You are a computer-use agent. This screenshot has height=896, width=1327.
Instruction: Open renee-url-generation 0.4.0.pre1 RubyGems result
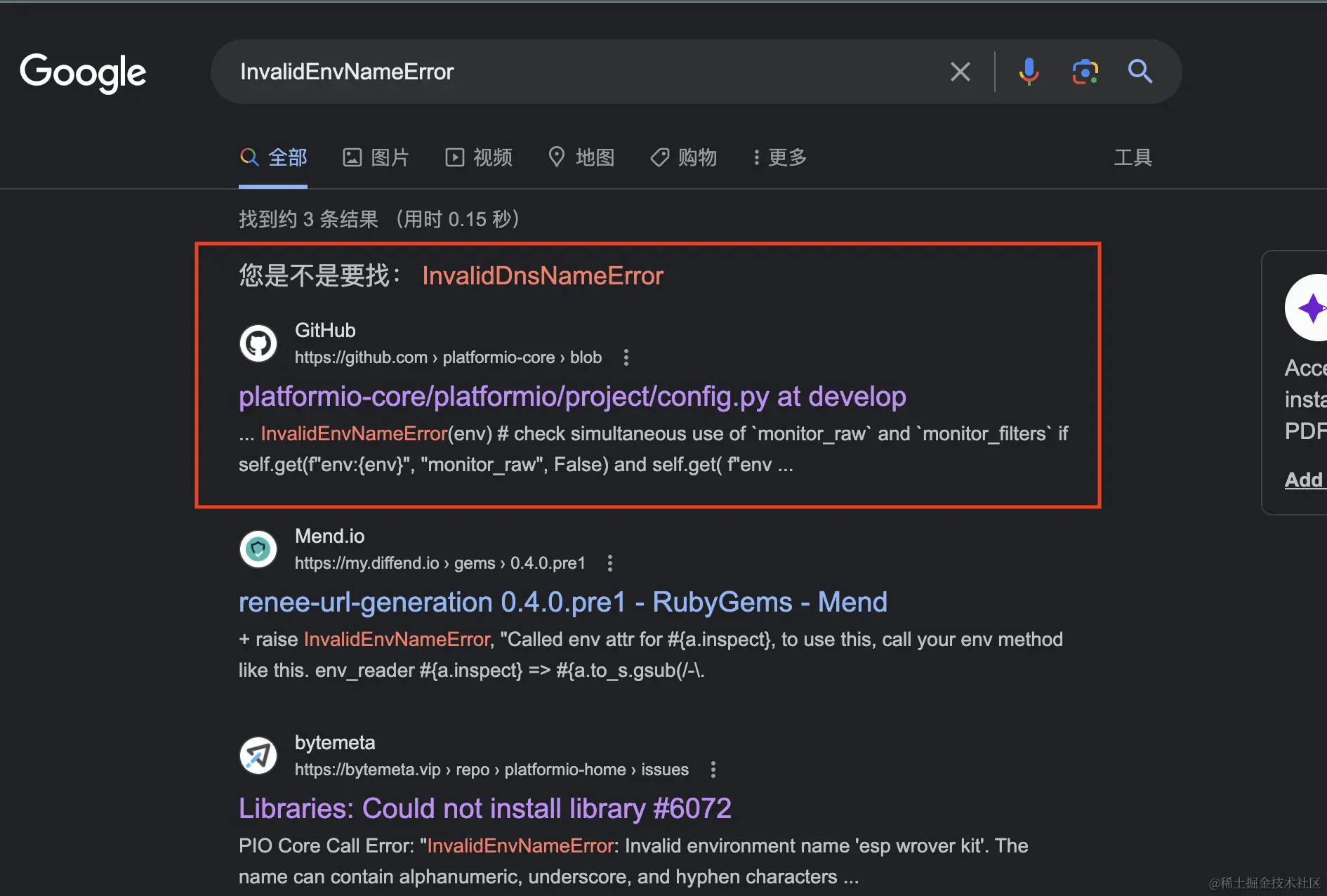coord(563,602)
